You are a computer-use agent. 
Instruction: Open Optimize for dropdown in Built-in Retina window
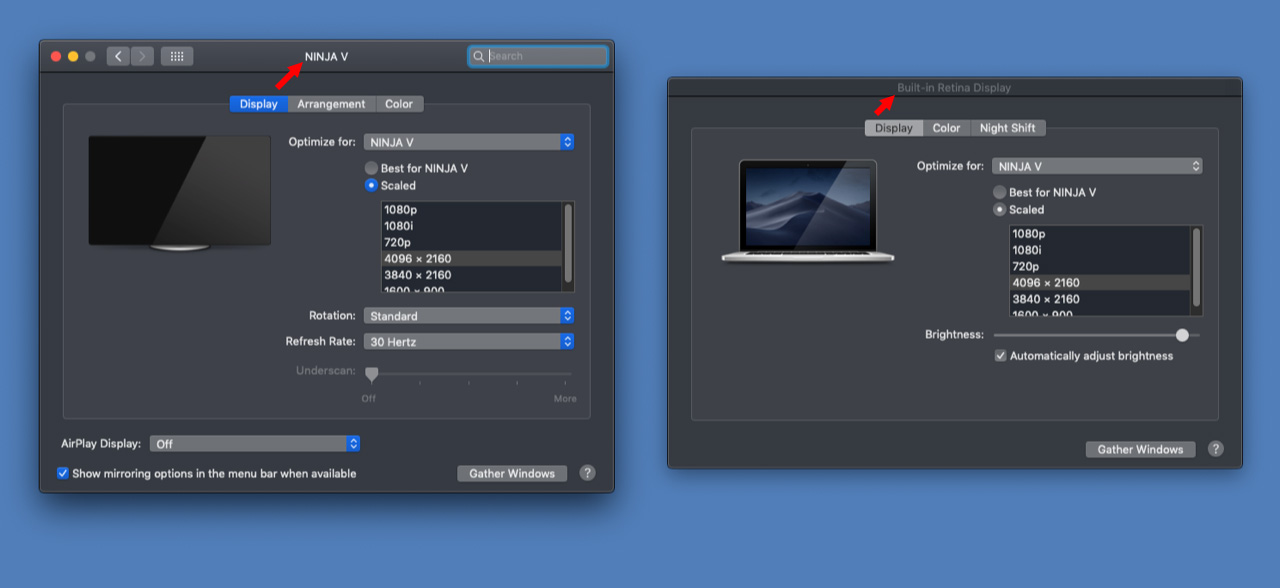click(1097, 166)
